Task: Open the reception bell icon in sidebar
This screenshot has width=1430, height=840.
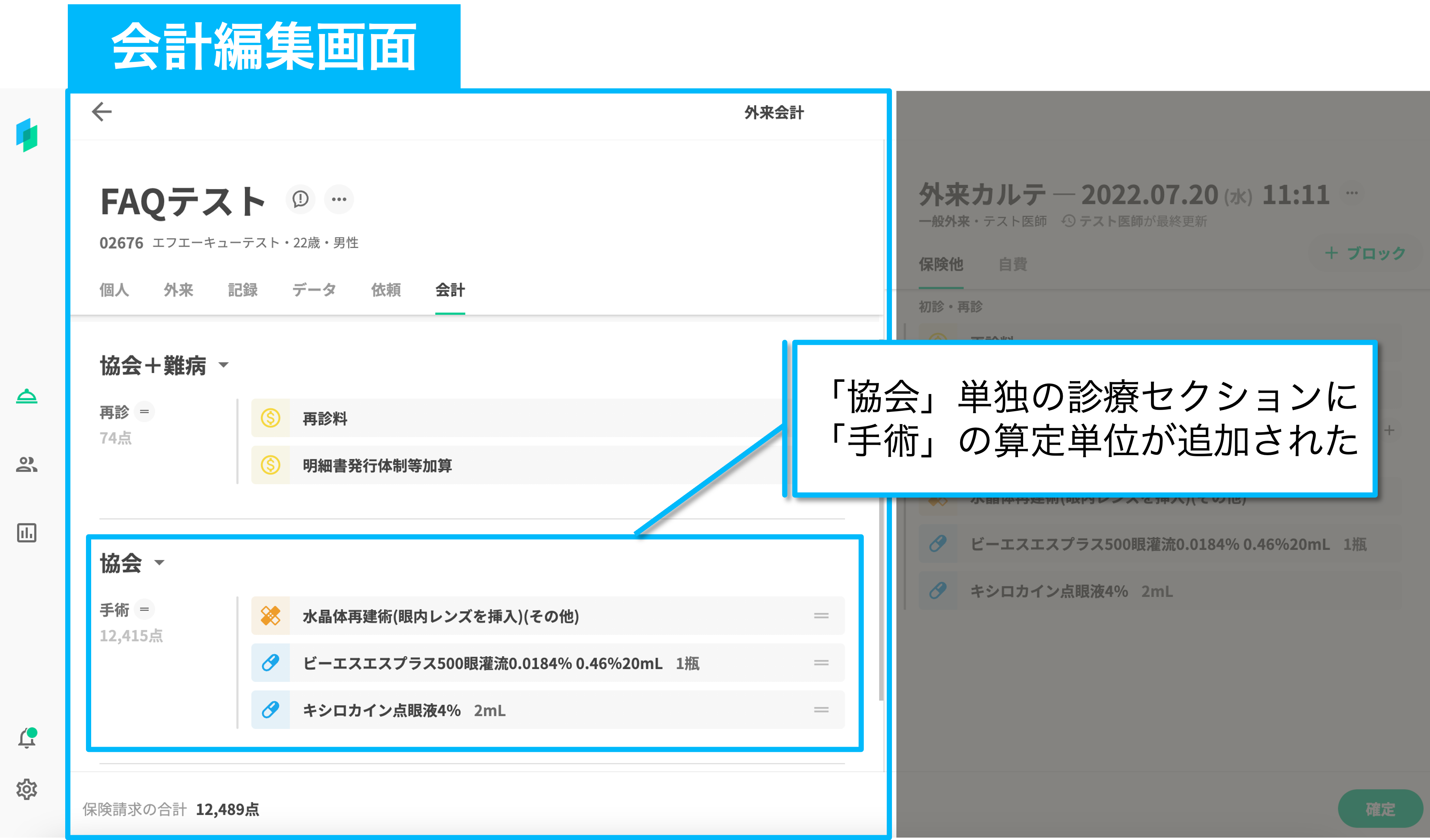Action: [x=27, y=396]
